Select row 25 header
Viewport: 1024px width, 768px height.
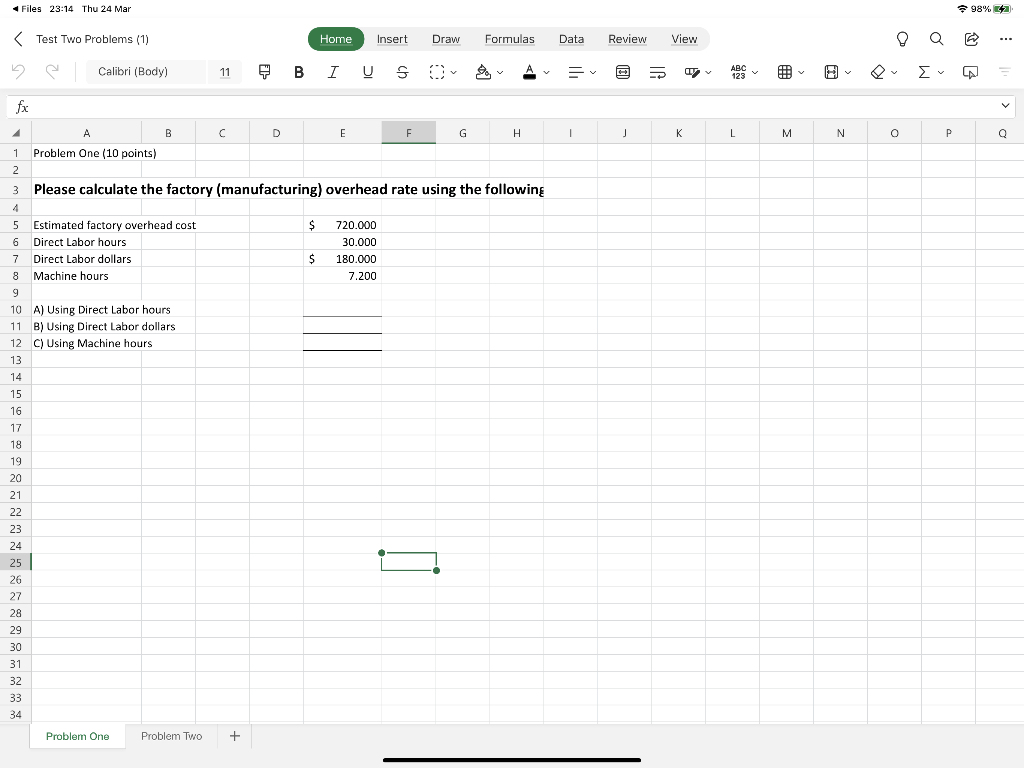coord(16,562)
